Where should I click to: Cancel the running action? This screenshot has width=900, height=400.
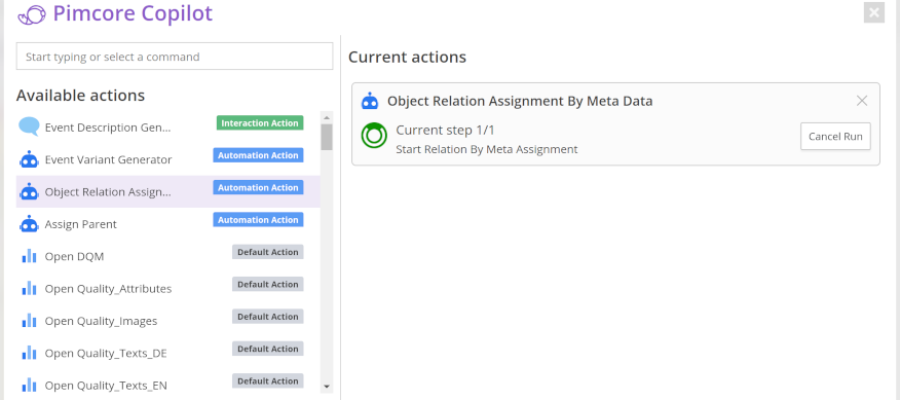(835, 136)
